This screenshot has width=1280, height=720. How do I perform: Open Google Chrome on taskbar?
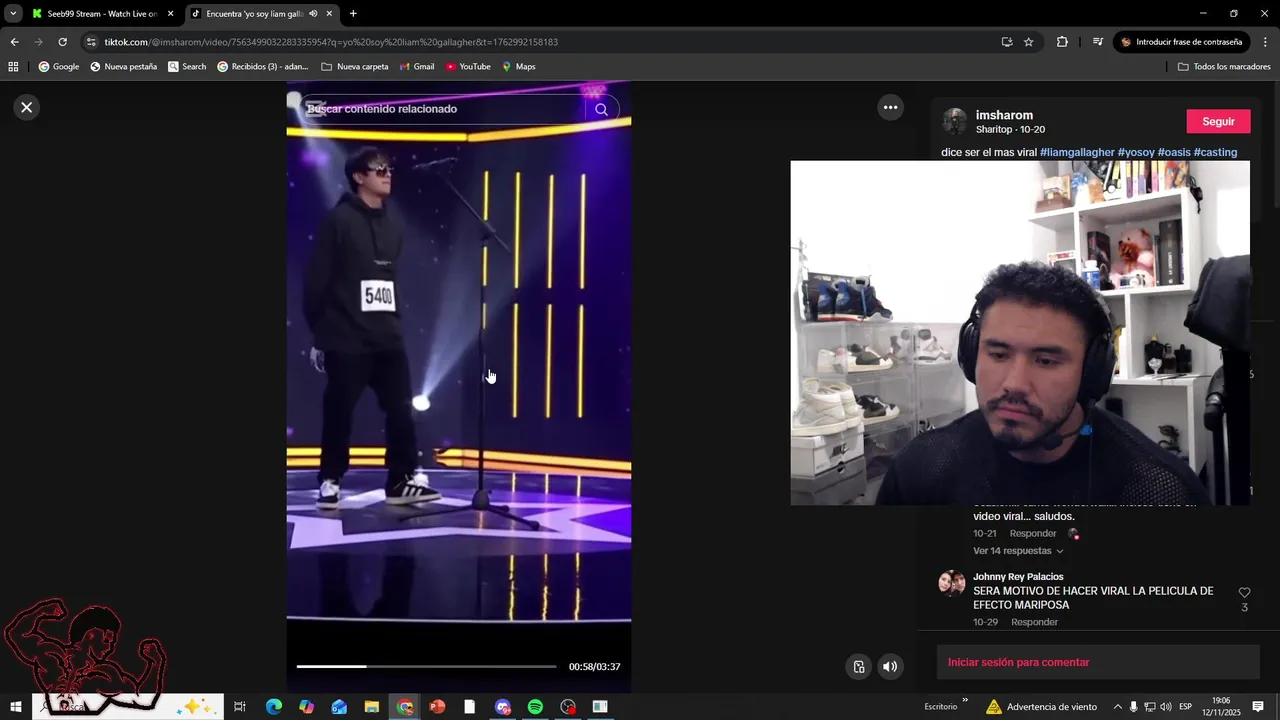[x=404, y=707]
